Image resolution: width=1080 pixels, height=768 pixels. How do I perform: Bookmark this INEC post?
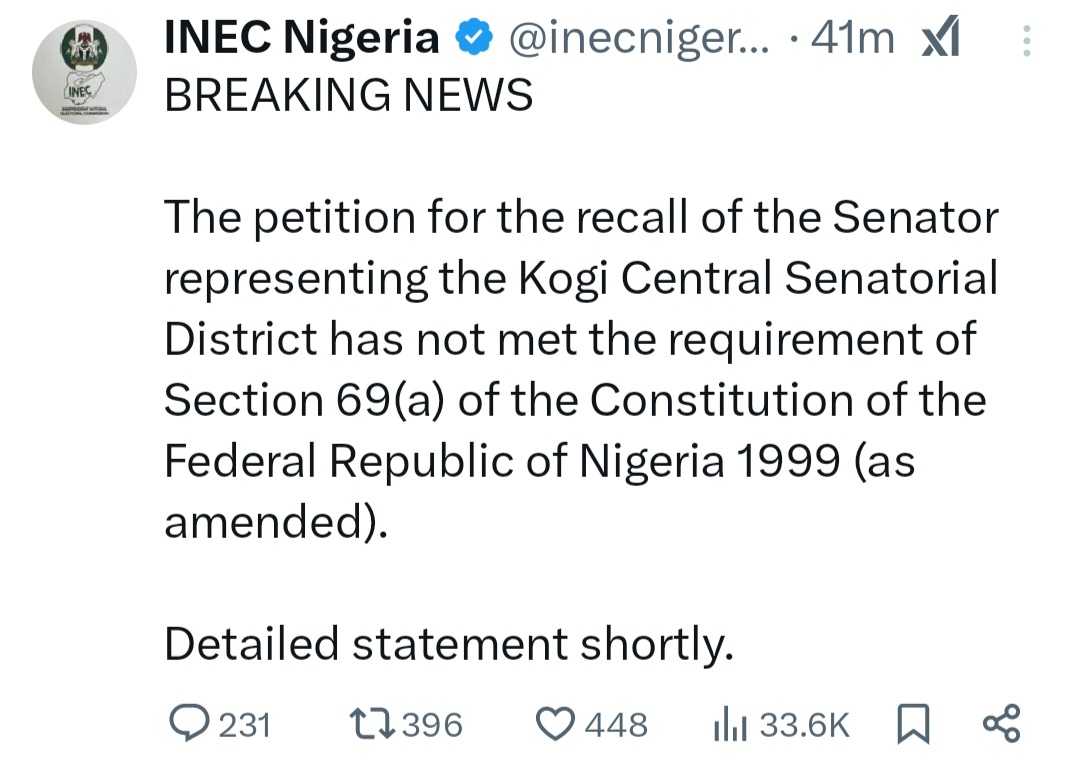tap(913, 724)
